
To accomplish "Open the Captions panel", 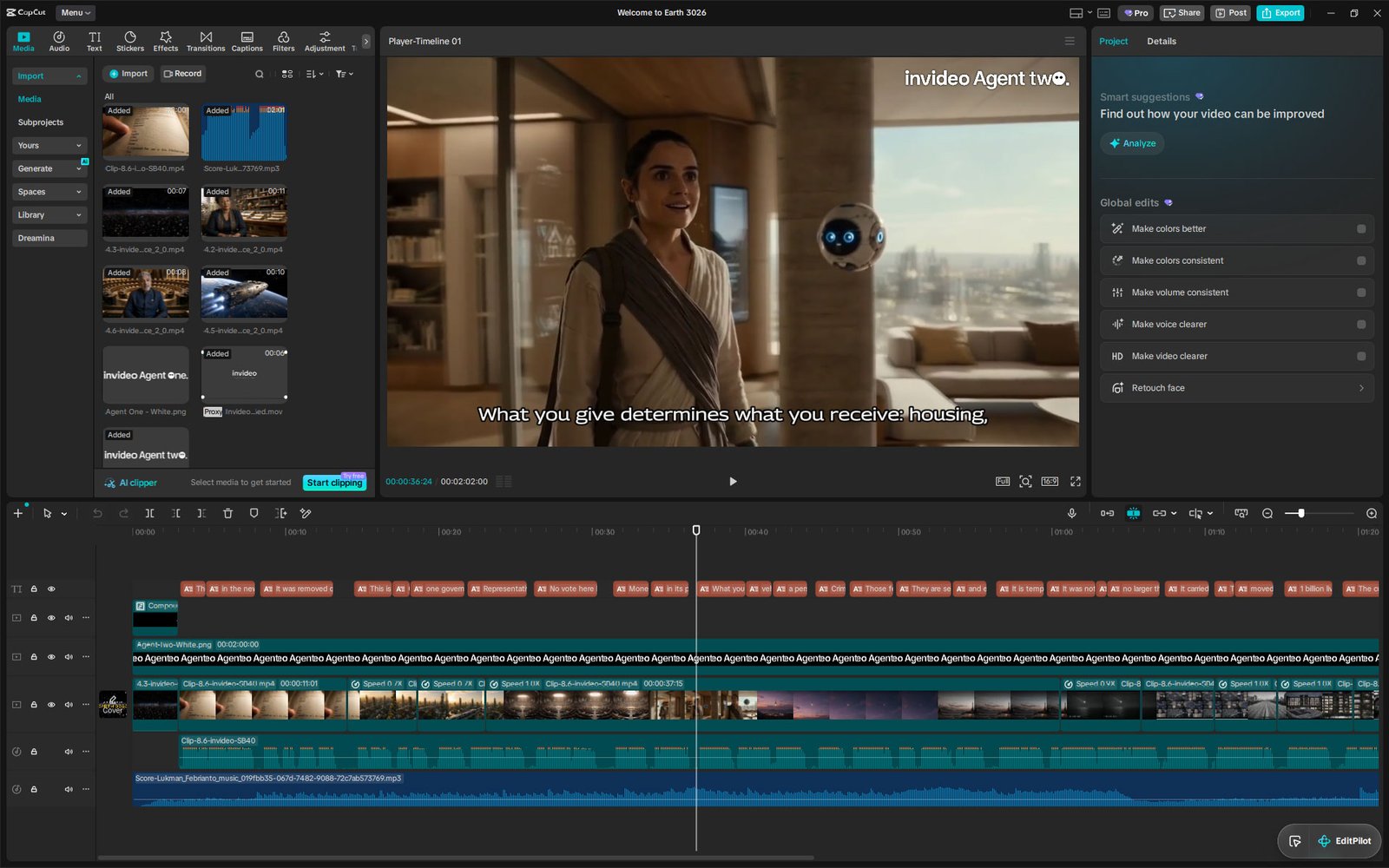I will coord(247,41).
